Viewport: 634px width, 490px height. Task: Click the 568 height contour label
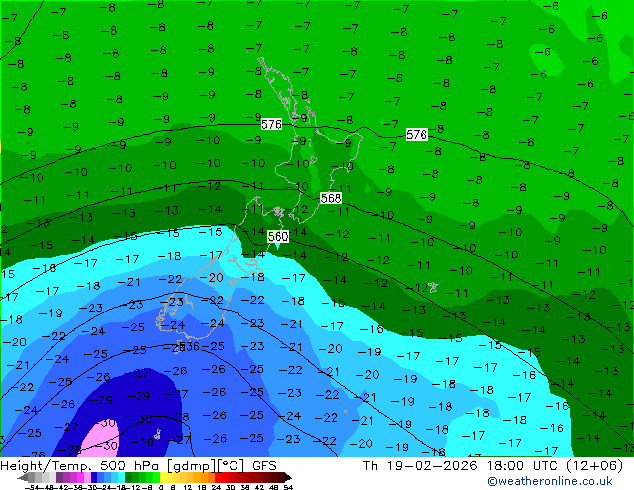(331, 198)
